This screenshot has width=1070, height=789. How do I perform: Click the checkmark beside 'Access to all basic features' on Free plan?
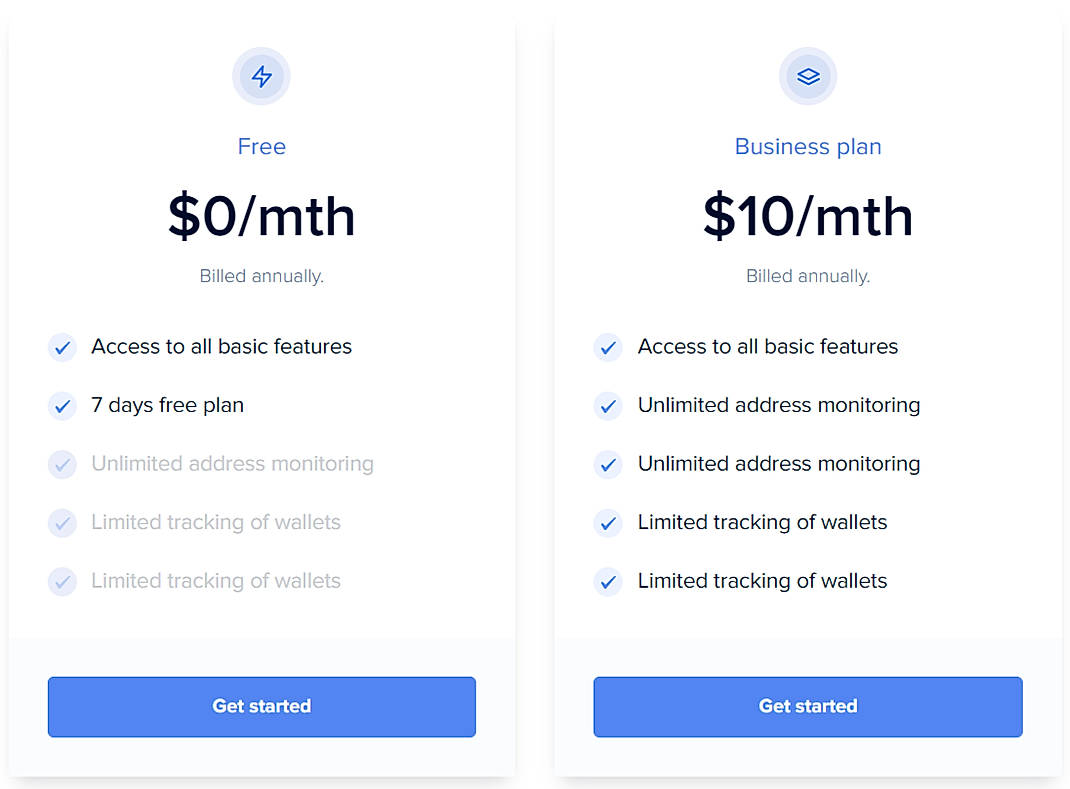[x=62, y=347]
